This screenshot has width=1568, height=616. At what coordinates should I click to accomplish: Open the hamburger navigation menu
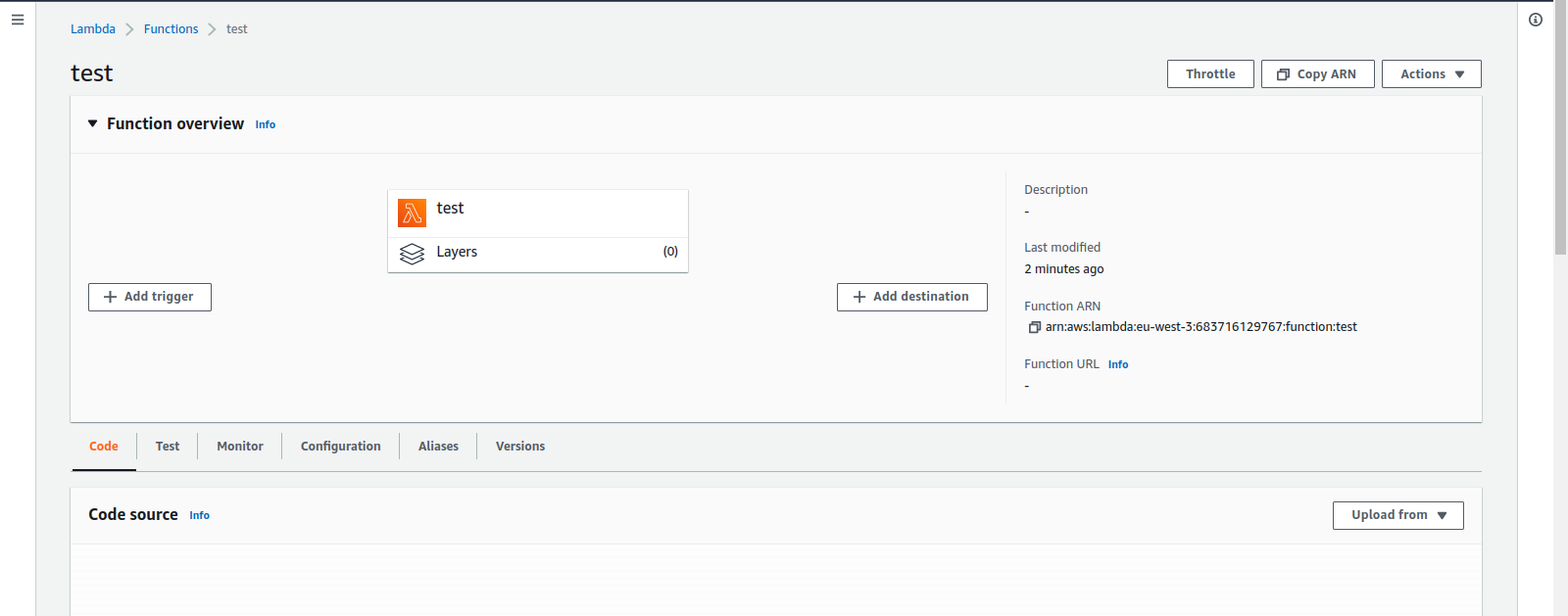(x=18, y=20)
